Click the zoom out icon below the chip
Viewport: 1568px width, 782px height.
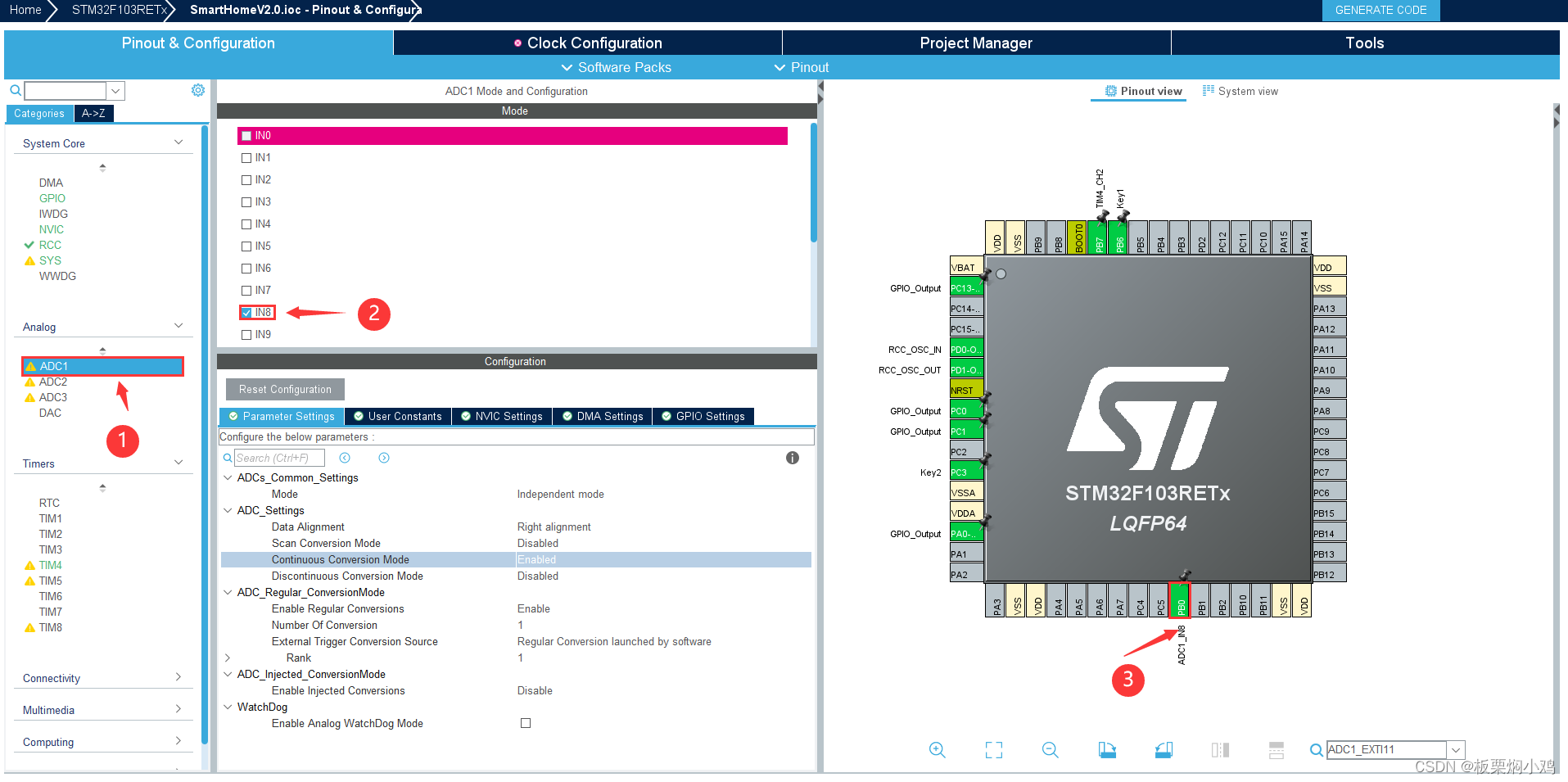click(1051, 749)
